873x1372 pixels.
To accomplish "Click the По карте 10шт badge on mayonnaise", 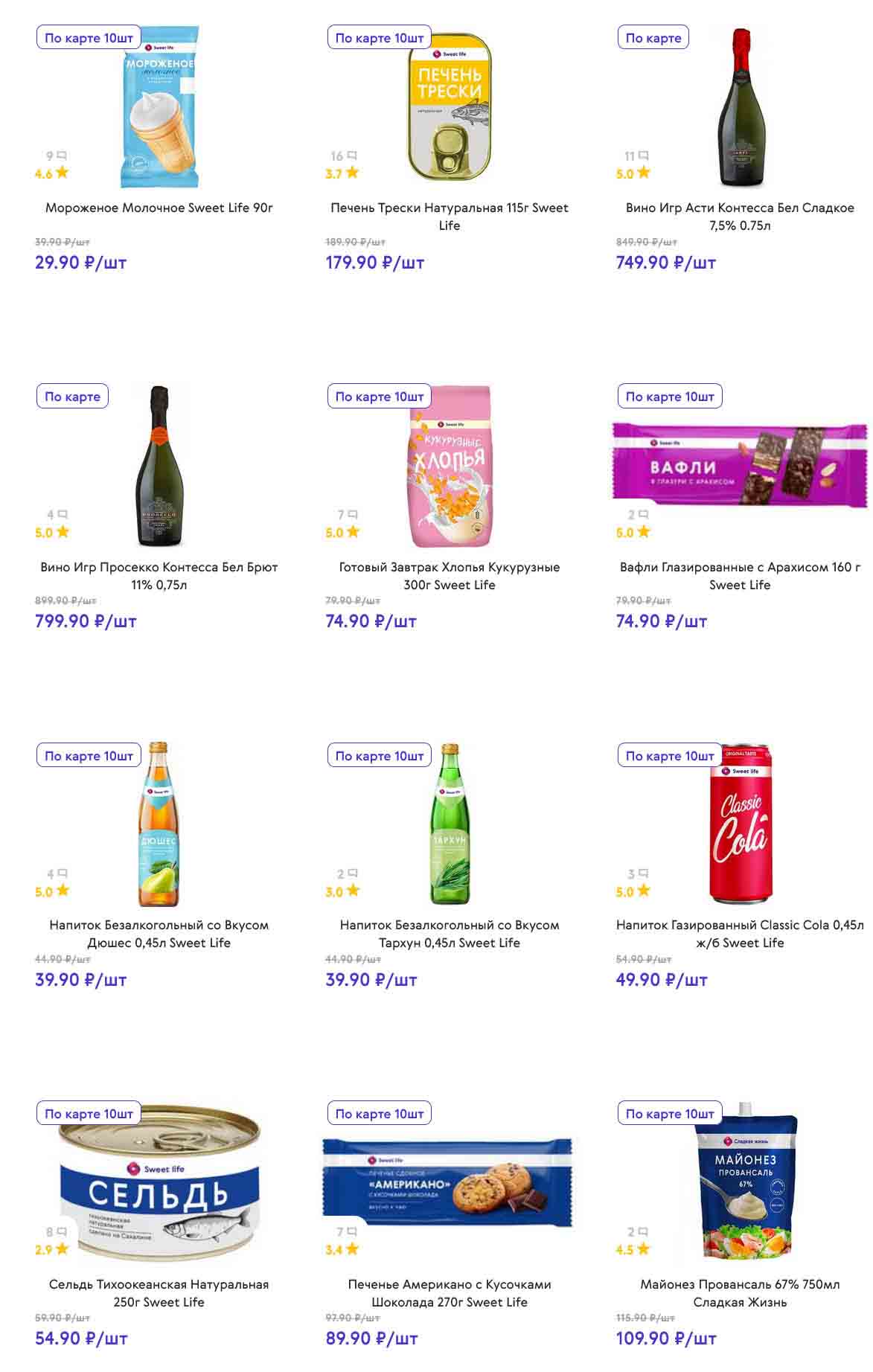I will [669, 1114].
